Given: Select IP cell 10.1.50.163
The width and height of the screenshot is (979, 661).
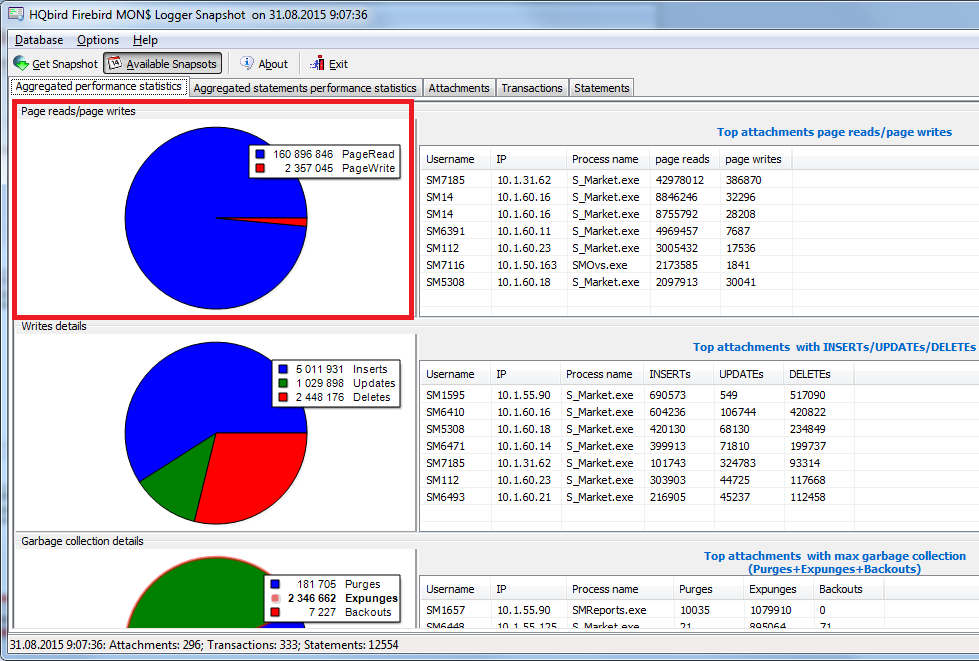Looking at the screenshot, I should (527, 265).
